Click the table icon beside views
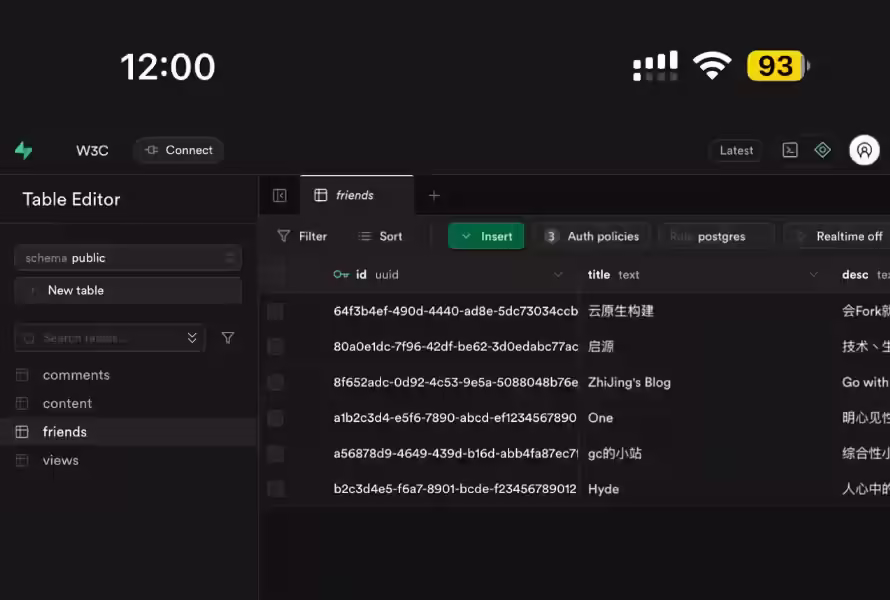 click(x=22, y=460)
